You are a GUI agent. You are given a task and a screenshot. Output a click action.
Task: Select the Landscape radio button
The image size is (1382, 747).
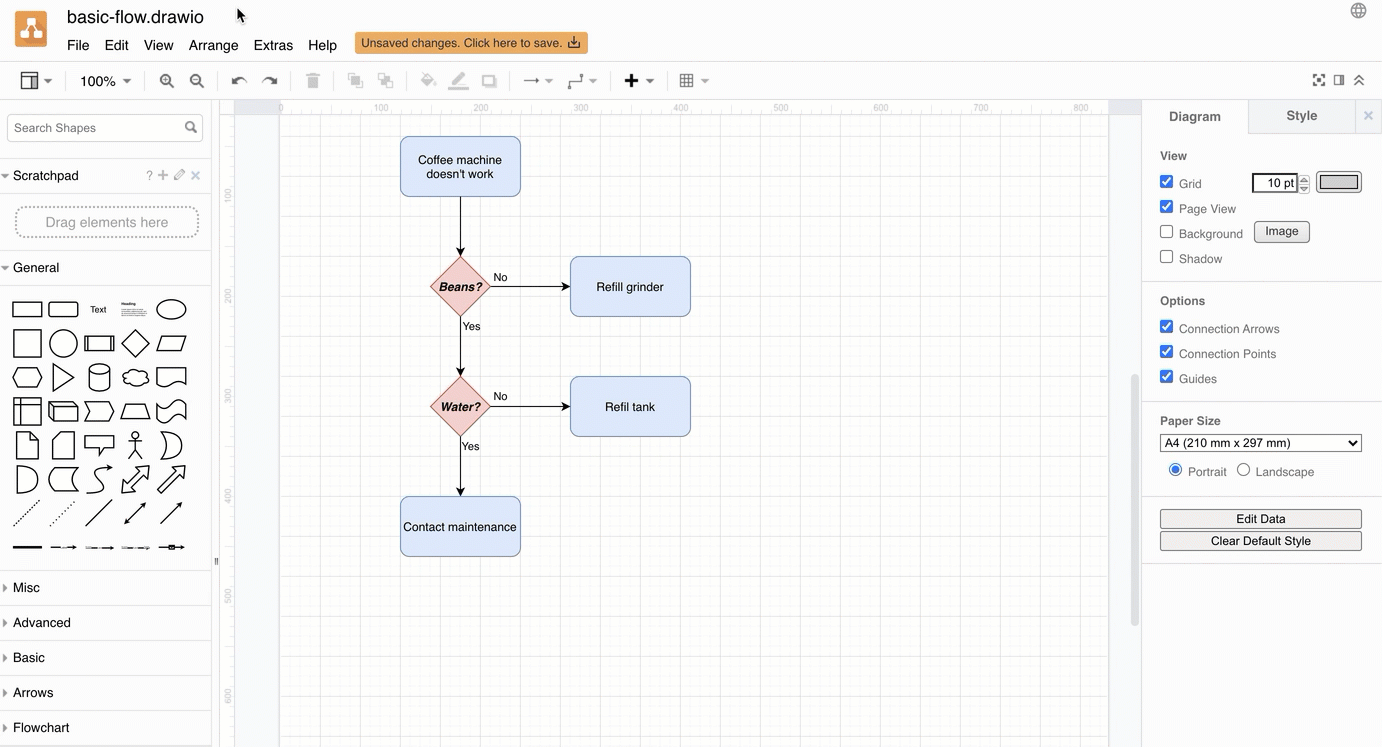[x=1243, y=469]
